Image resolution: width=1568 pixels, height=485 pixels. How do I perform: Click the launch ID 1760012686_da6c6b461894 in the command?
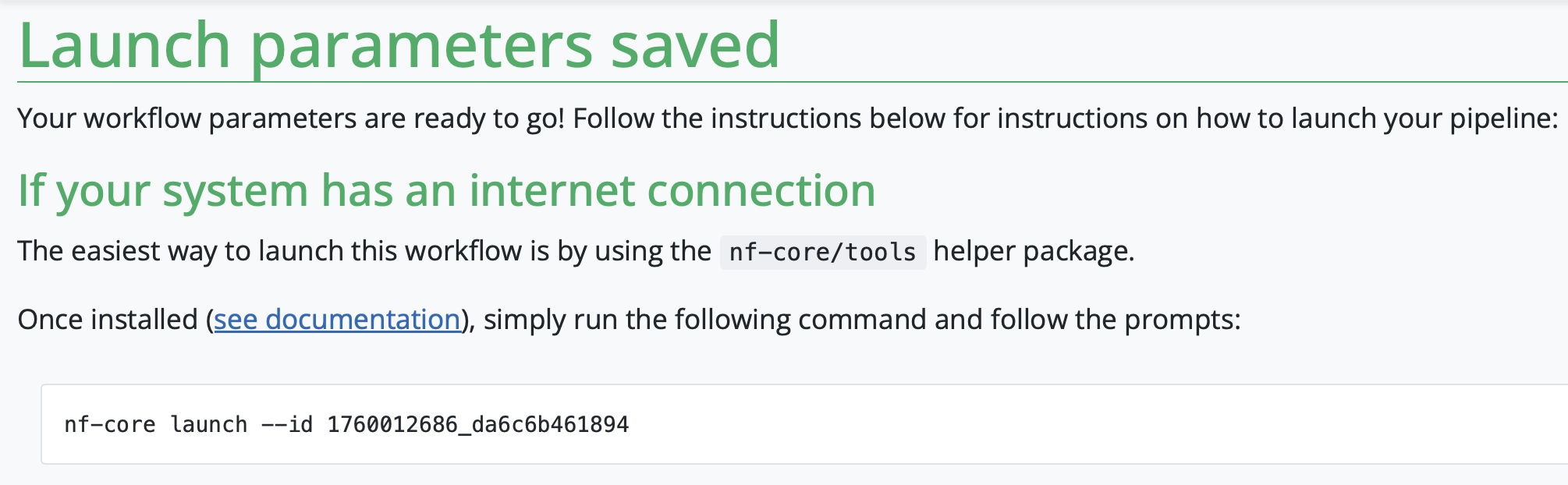(x=477, y=425)
